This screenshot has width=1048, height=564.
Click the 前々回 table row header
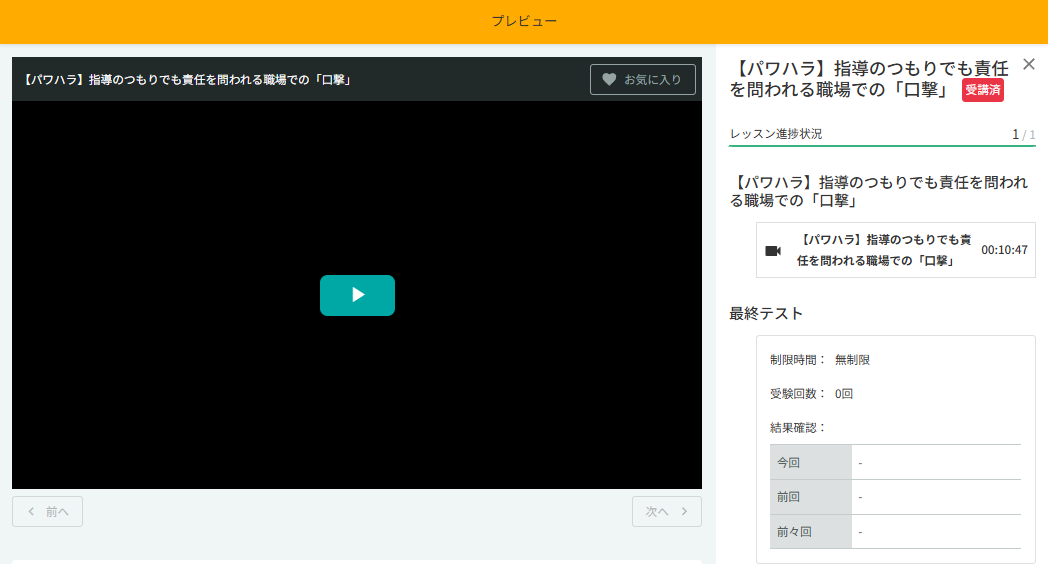(811, 532)
